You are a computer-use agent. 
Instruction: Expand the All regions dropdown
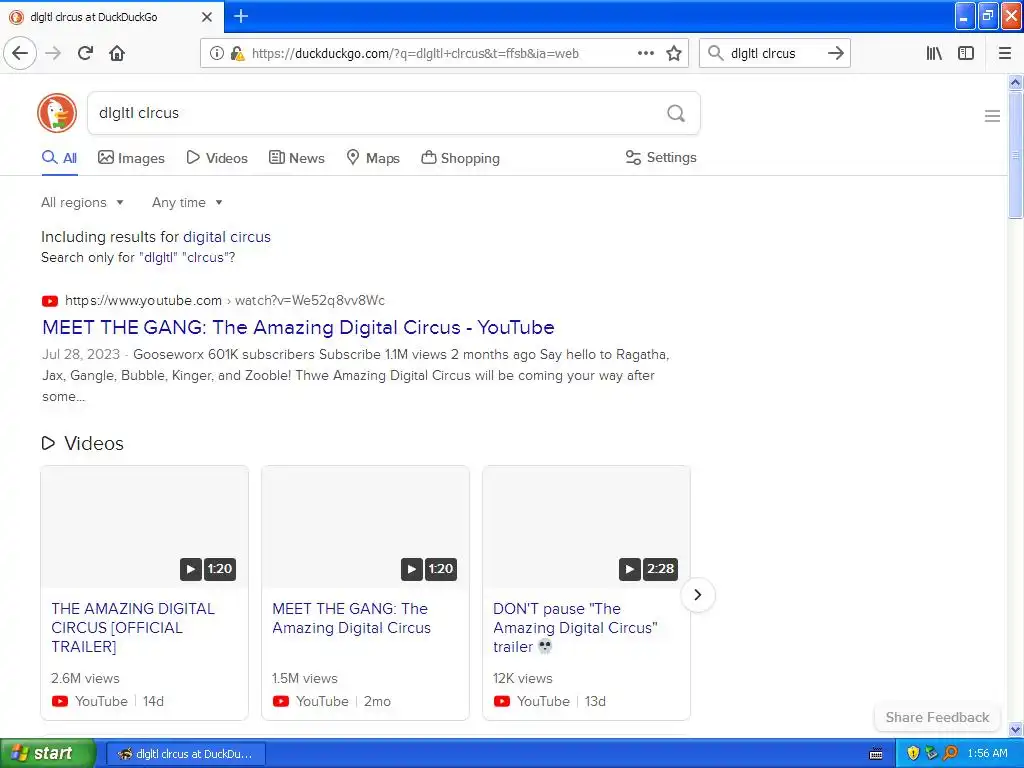pyautogui.click(x=82, y=202)
